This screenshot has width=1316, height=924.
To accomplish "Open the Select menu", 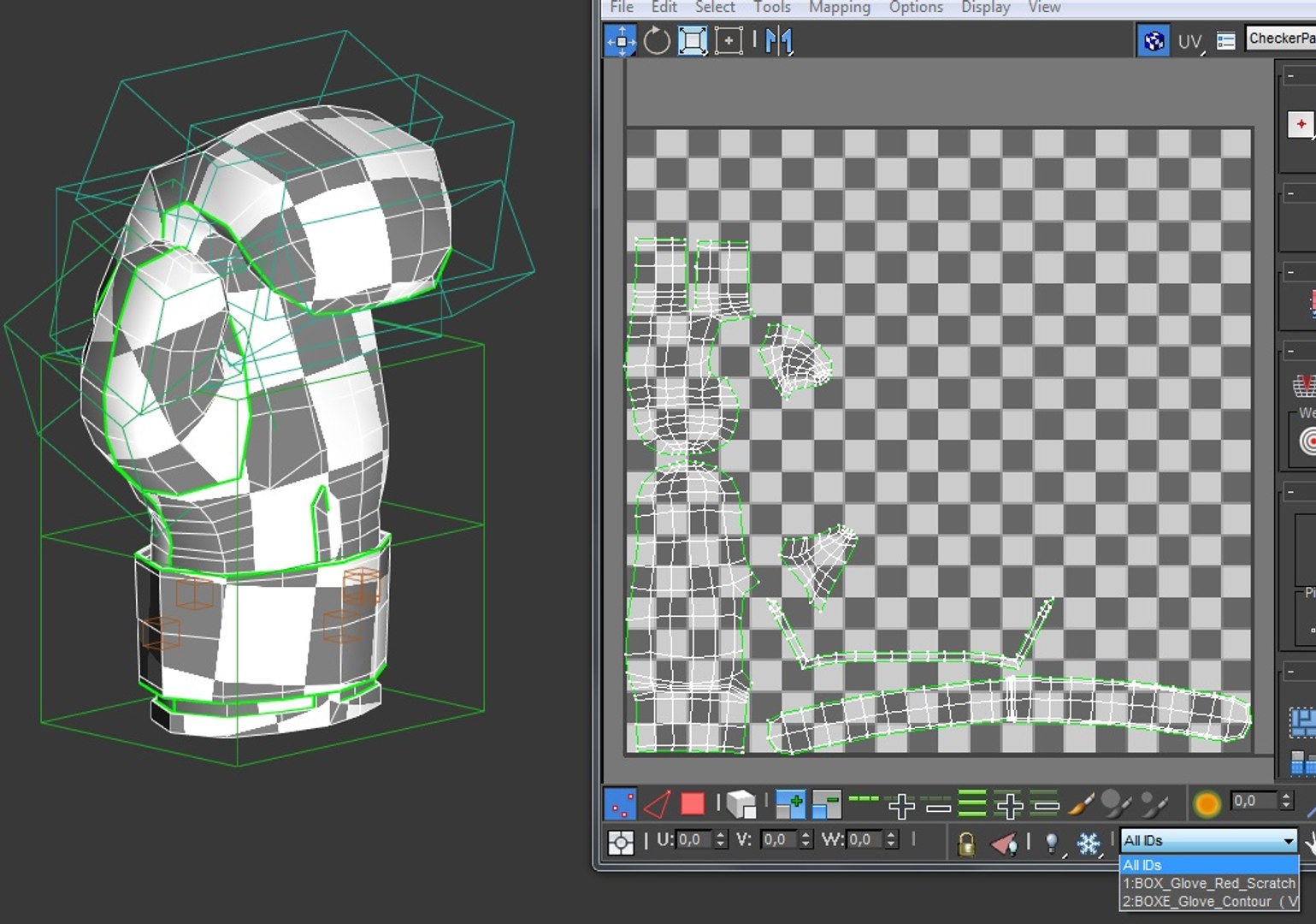I will click(715, 7).
